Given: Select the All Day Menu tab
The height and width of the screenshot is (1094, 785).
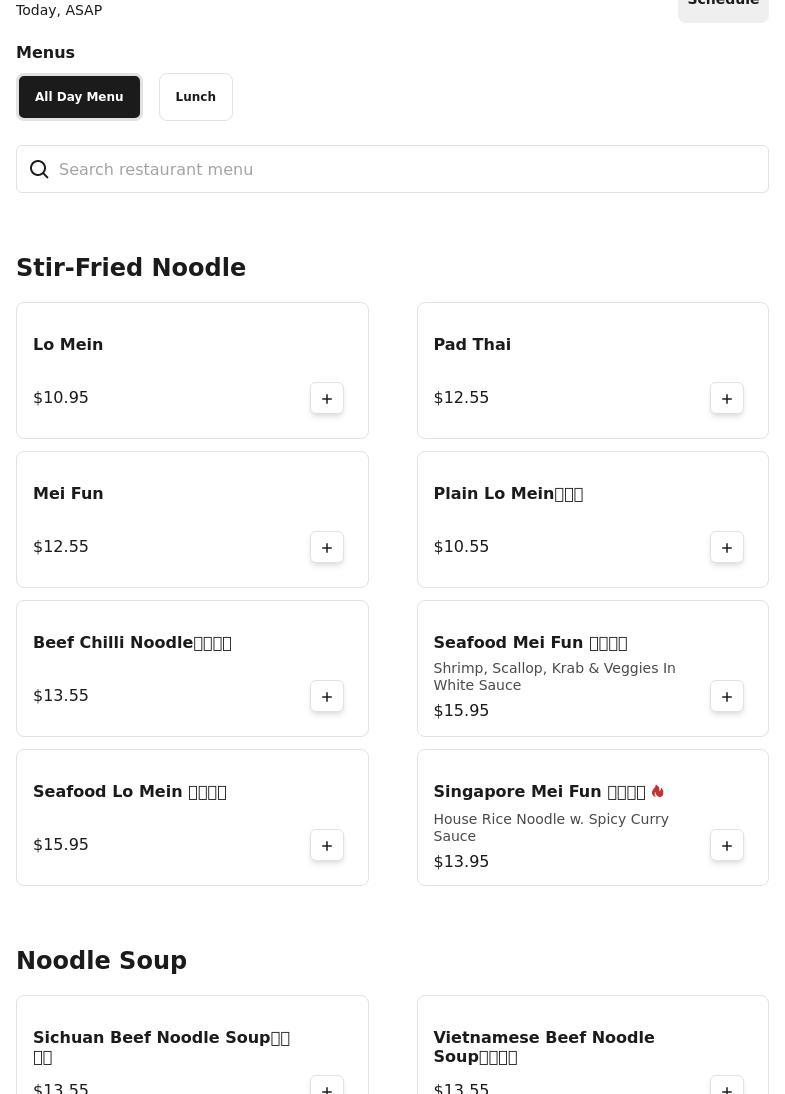Looking at the screenshot, I should pyautogui.click(x=79, y=97).
